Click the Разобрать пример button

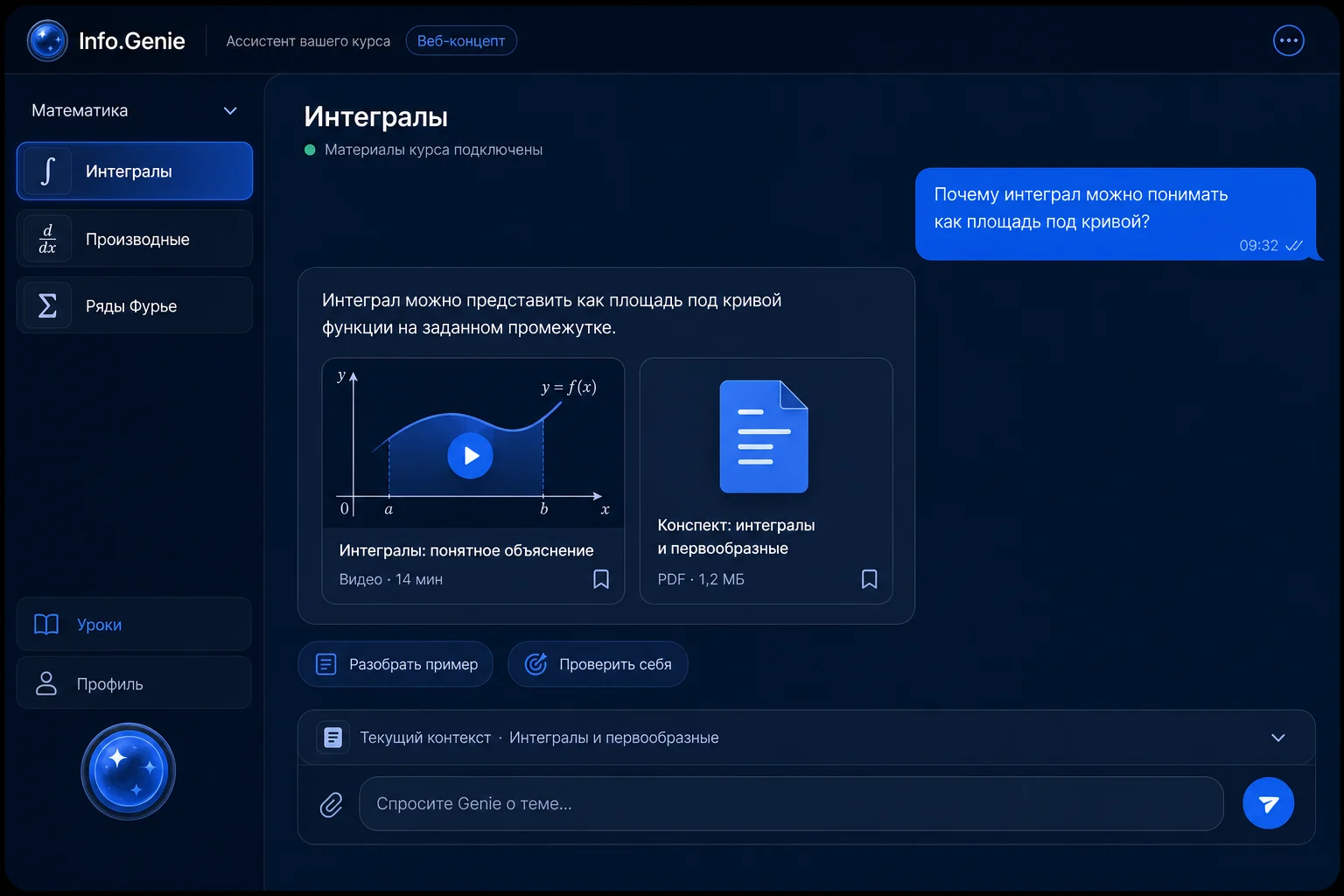click(395, 664)
